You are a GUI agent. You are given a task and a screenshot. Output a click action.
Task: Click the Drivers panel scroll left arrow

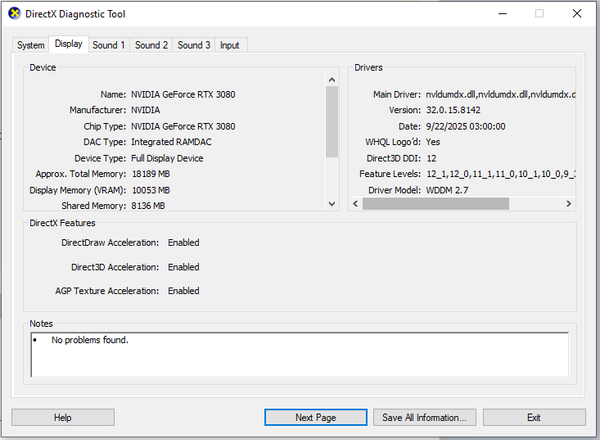(355, 204)
